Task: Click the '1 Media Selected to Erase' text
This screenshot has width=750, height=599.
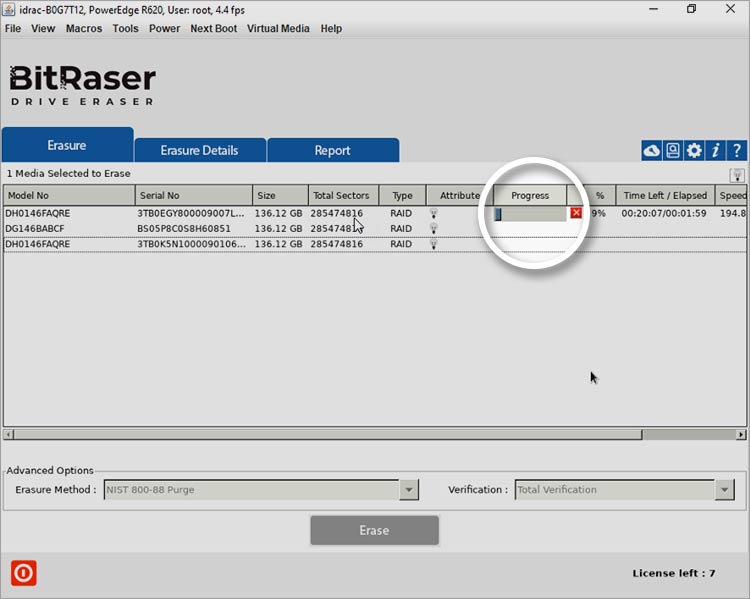Action: click(x=68, y=174)
